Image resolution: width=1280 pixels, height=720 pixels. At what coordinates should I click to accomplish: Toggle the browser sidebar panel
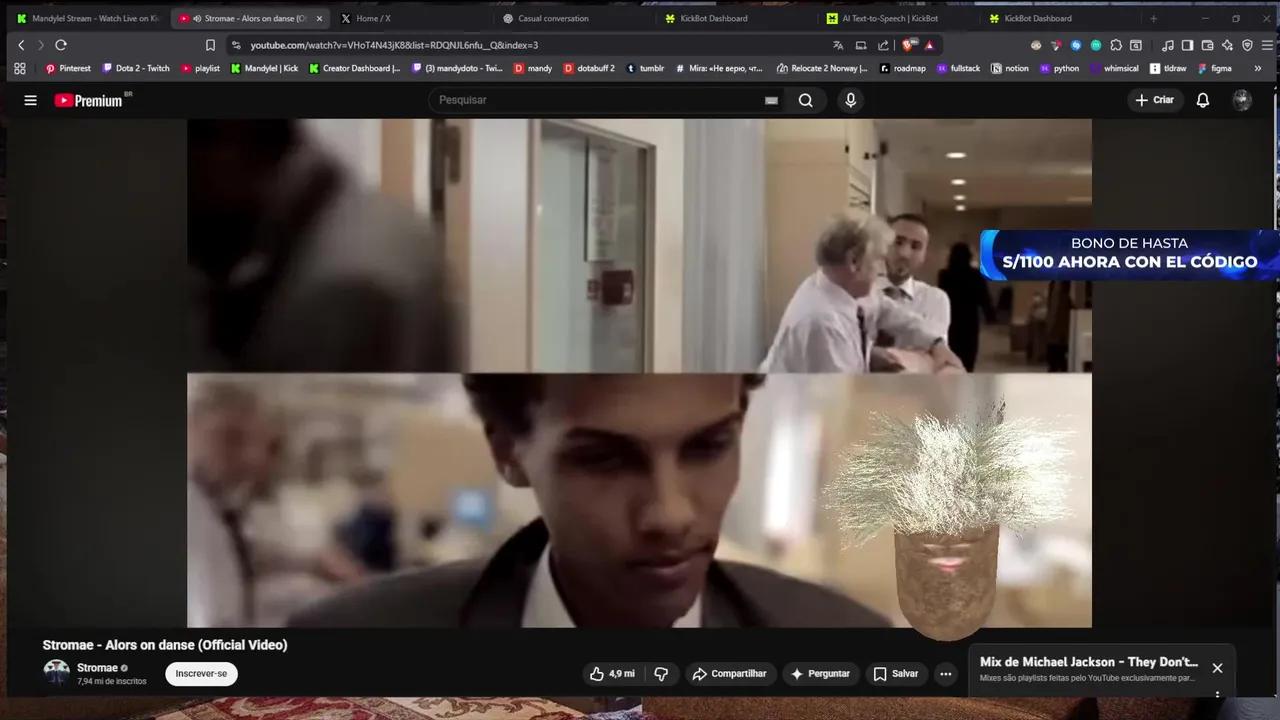(x=1187, y=45)
